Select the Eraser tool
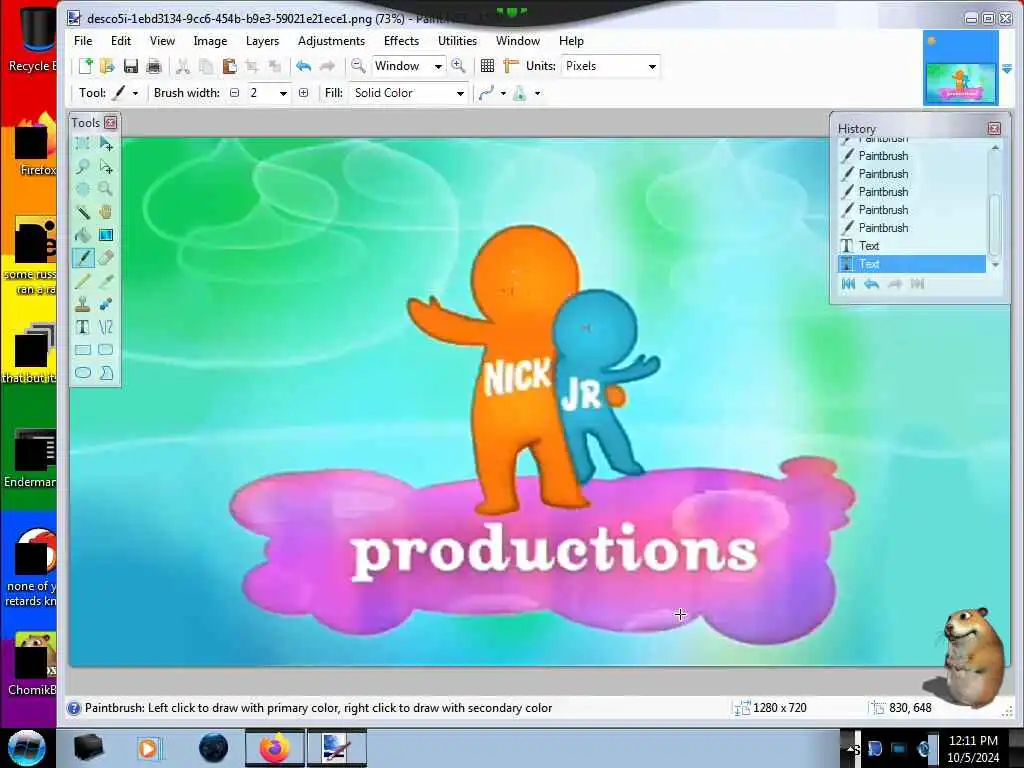Viewport: 1024px width, 768px height. point(106,258)
